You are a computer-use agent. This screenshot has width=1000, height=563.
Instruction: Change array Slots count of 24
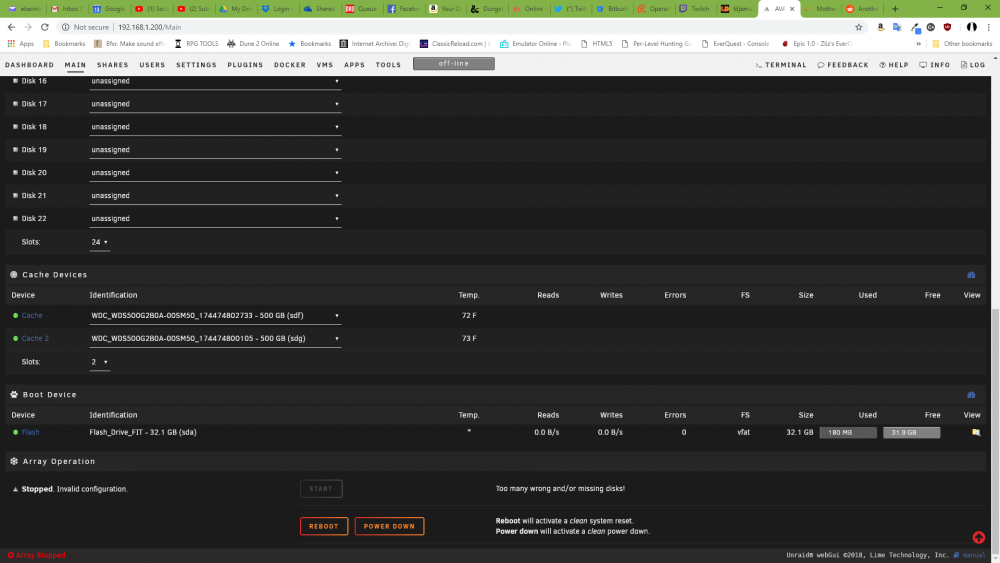[x=99, y=242]
